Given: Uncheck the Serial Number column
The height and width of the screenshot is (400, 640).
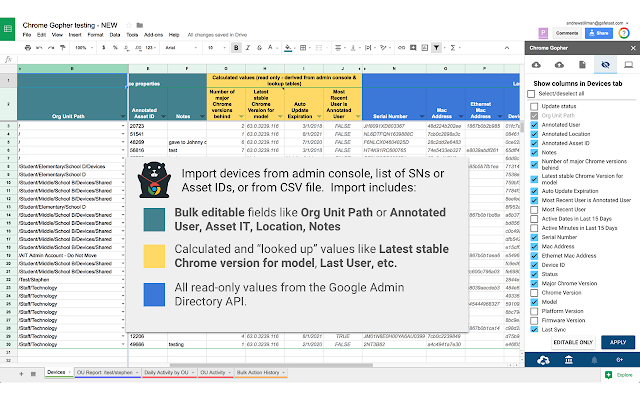Looking at the screenshot, I should coord(534,237).
